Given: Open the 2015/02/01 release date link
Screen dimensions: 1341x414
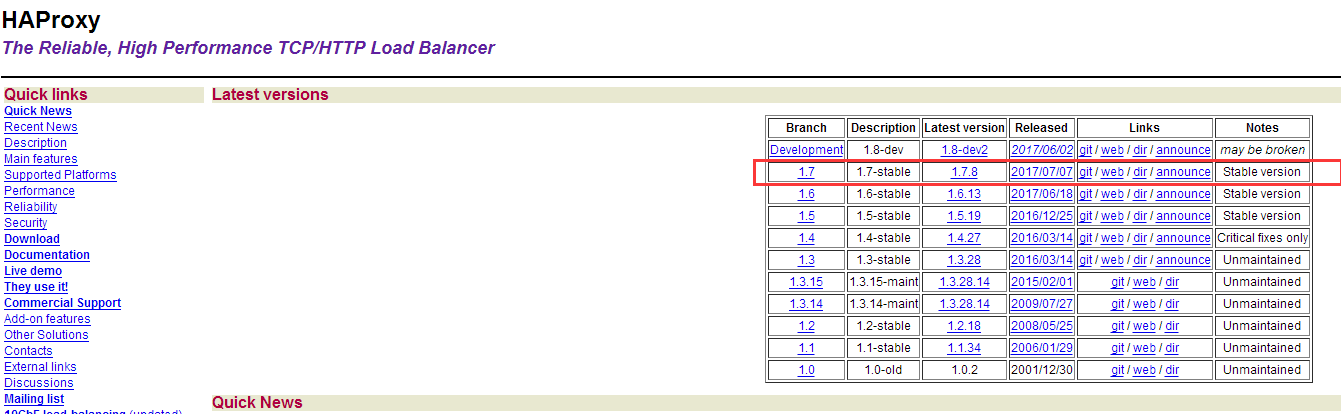Looking at the screenshot, I should (1042, 282).
